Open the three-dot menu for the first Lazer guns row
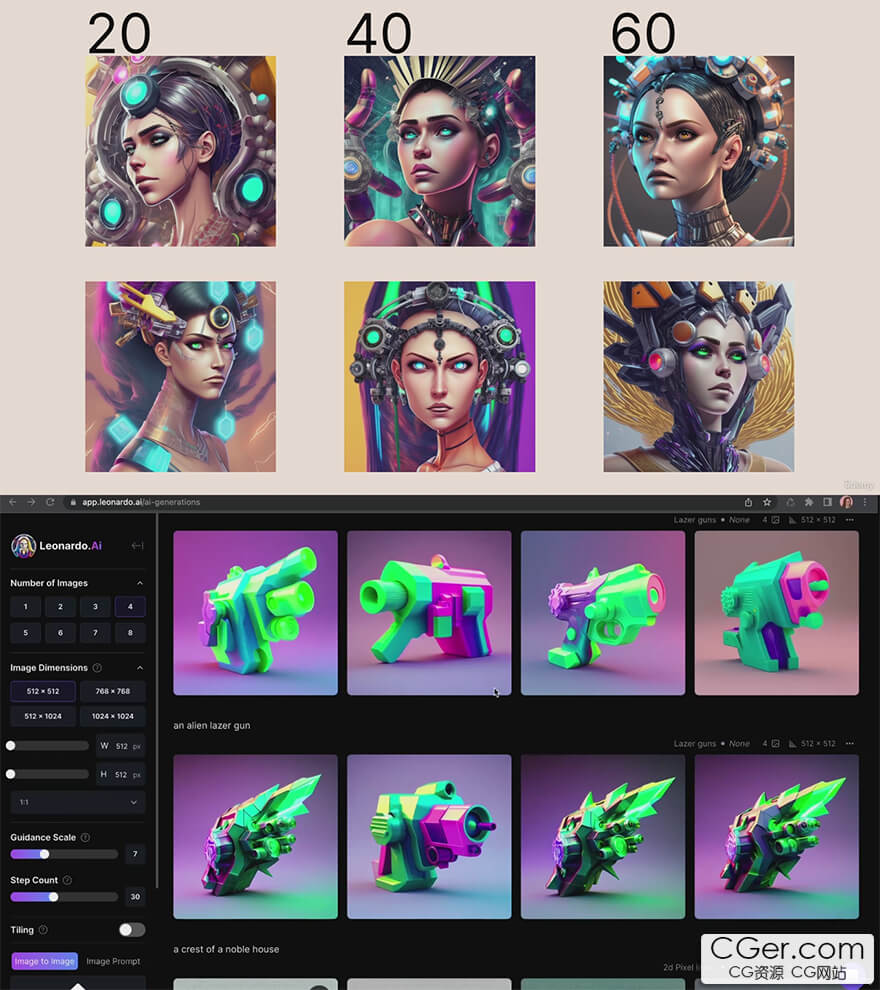 click(850, 520)
